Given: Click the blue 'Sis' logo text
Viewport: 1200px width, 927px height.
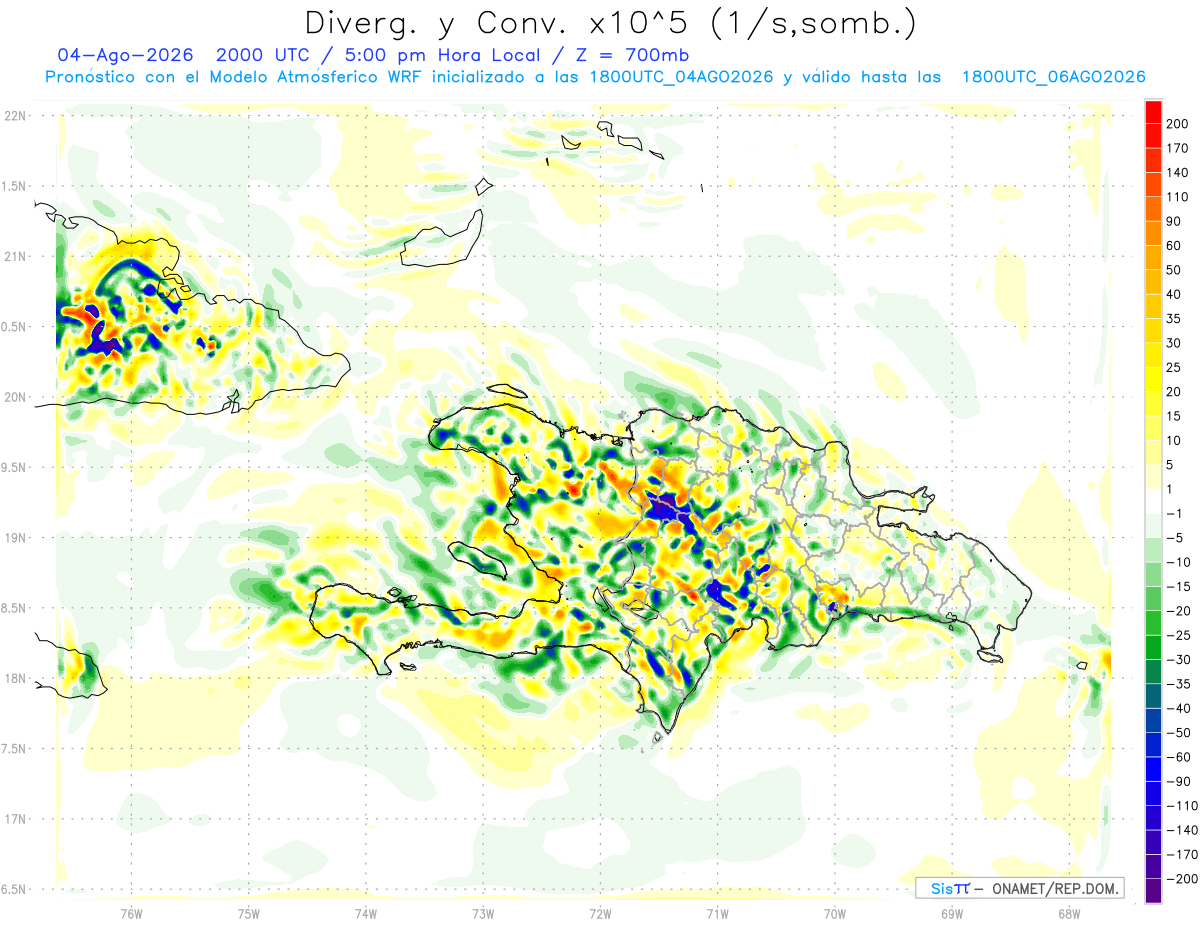Looking at the screenshot, I should 943,888.
